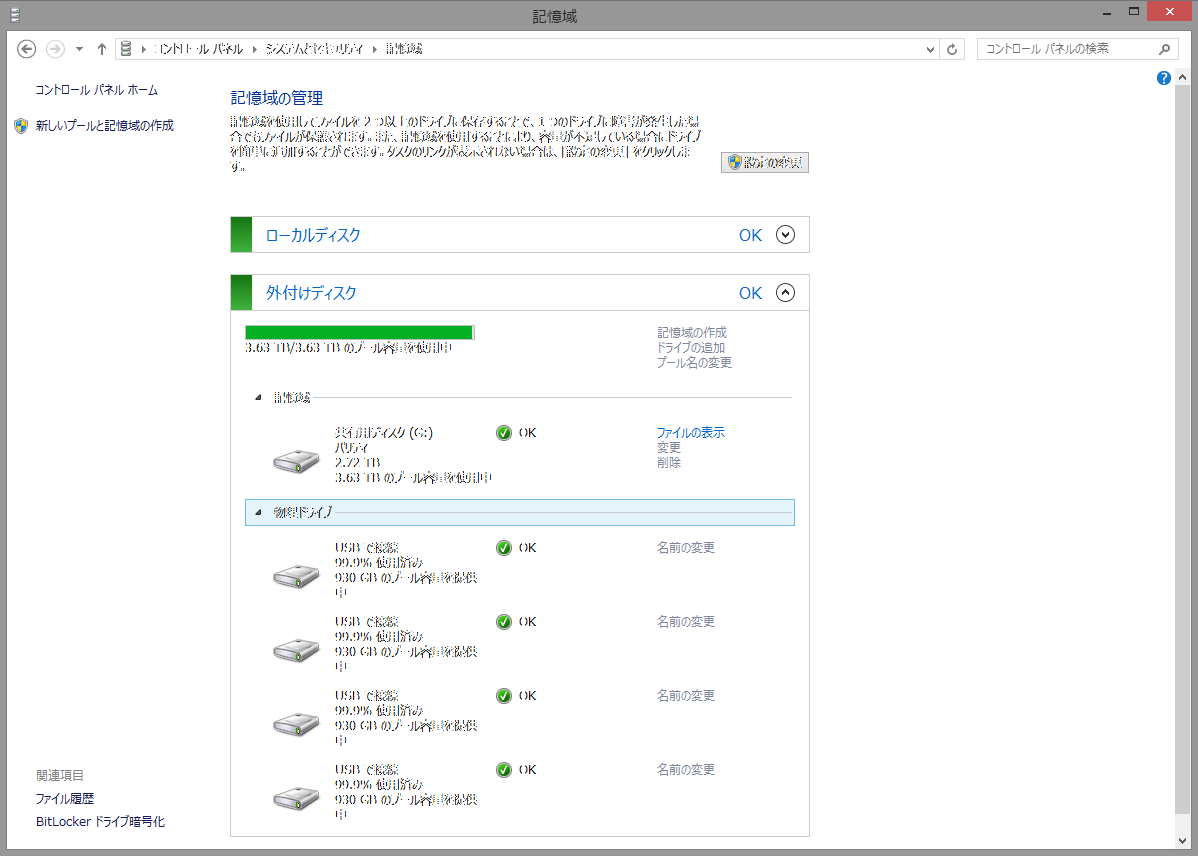Viewport: 1198px width, 856px height.
Task: Click the back navigation arrow
Action: pyautogui.click(x=27, y=49)
